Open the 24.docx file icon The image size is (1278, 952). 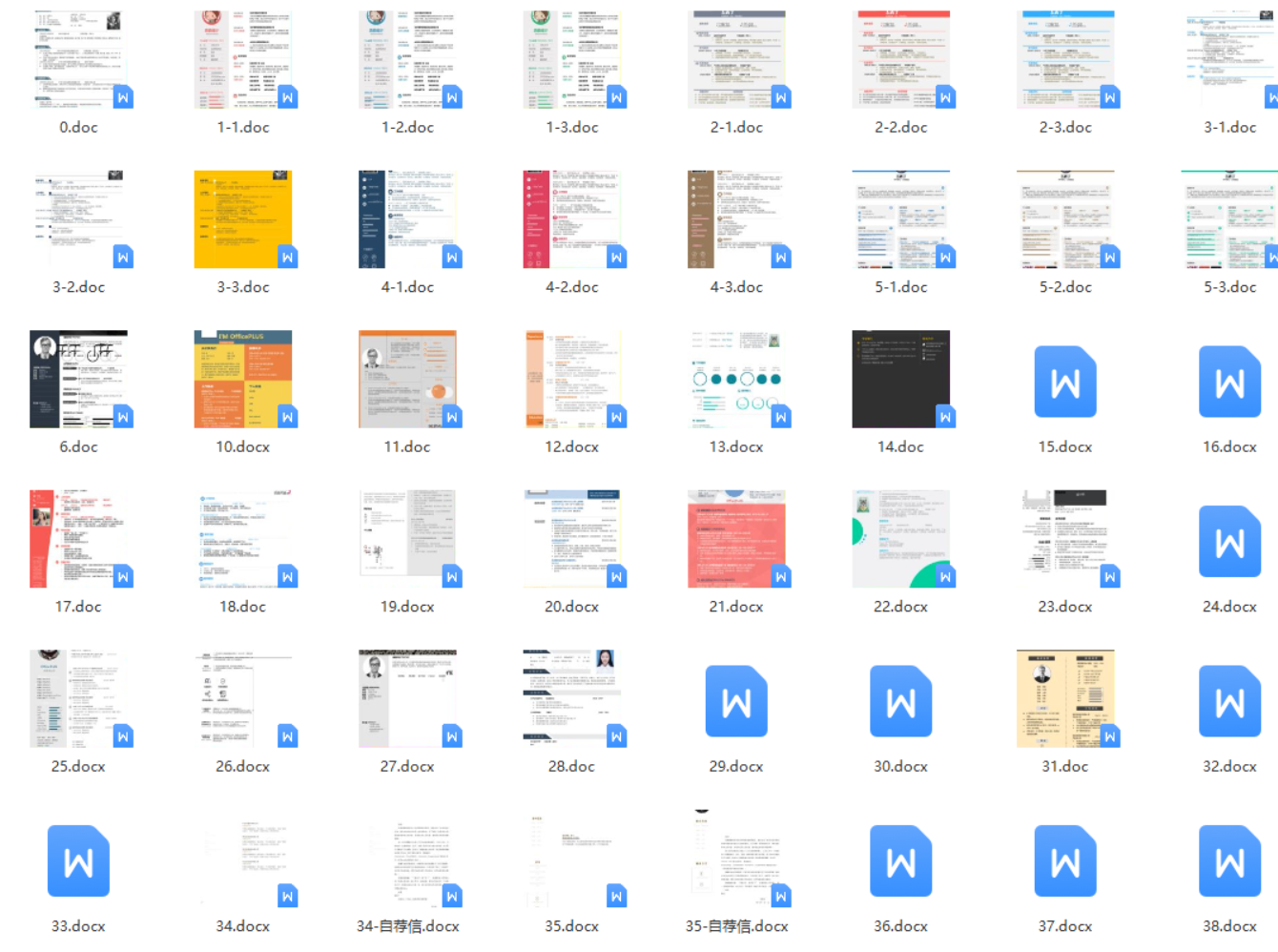pyautogui.click(x=1228, y=542)
